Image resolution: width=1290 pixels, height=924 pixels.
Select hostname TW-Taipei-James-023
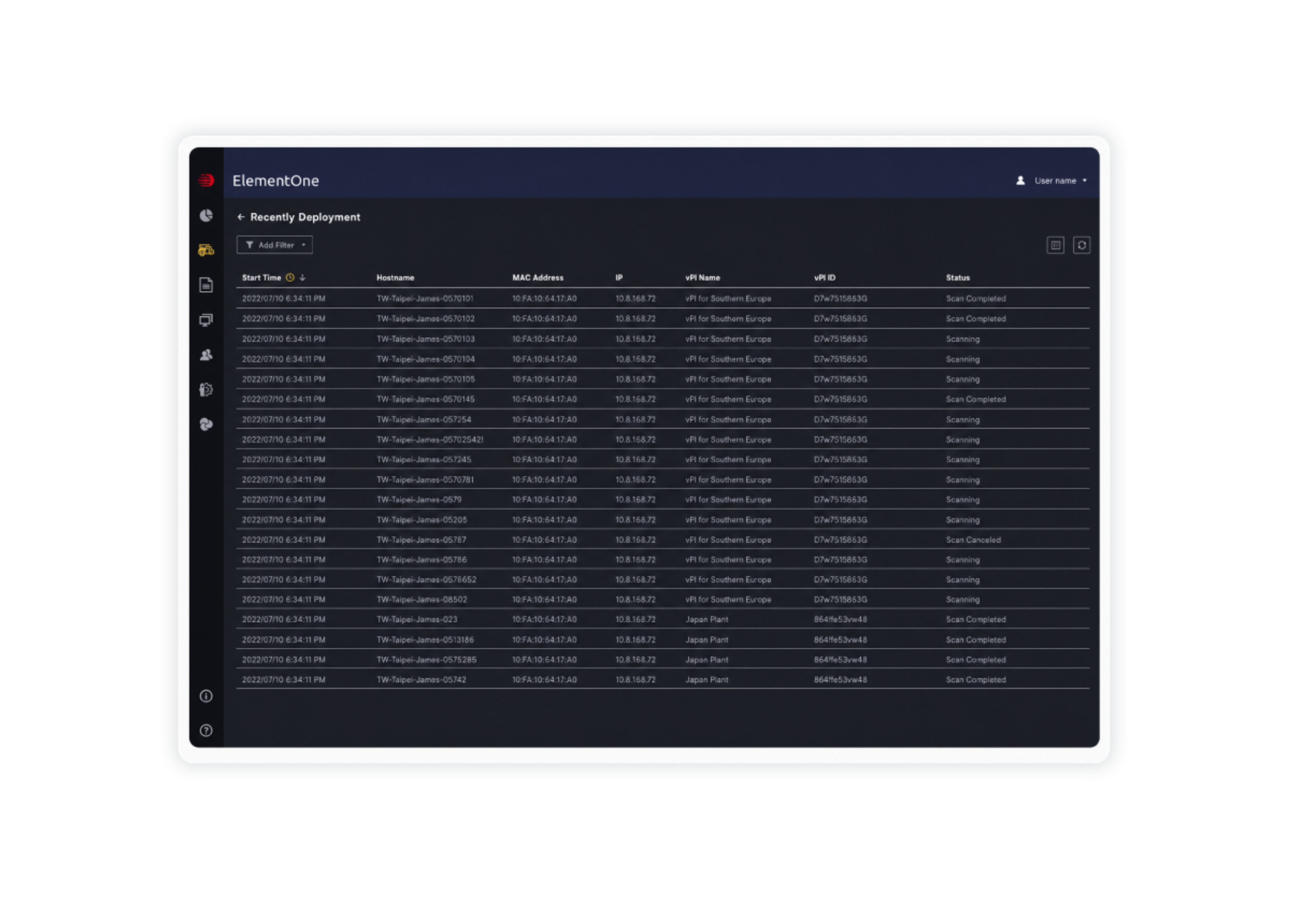coord(417,619)
